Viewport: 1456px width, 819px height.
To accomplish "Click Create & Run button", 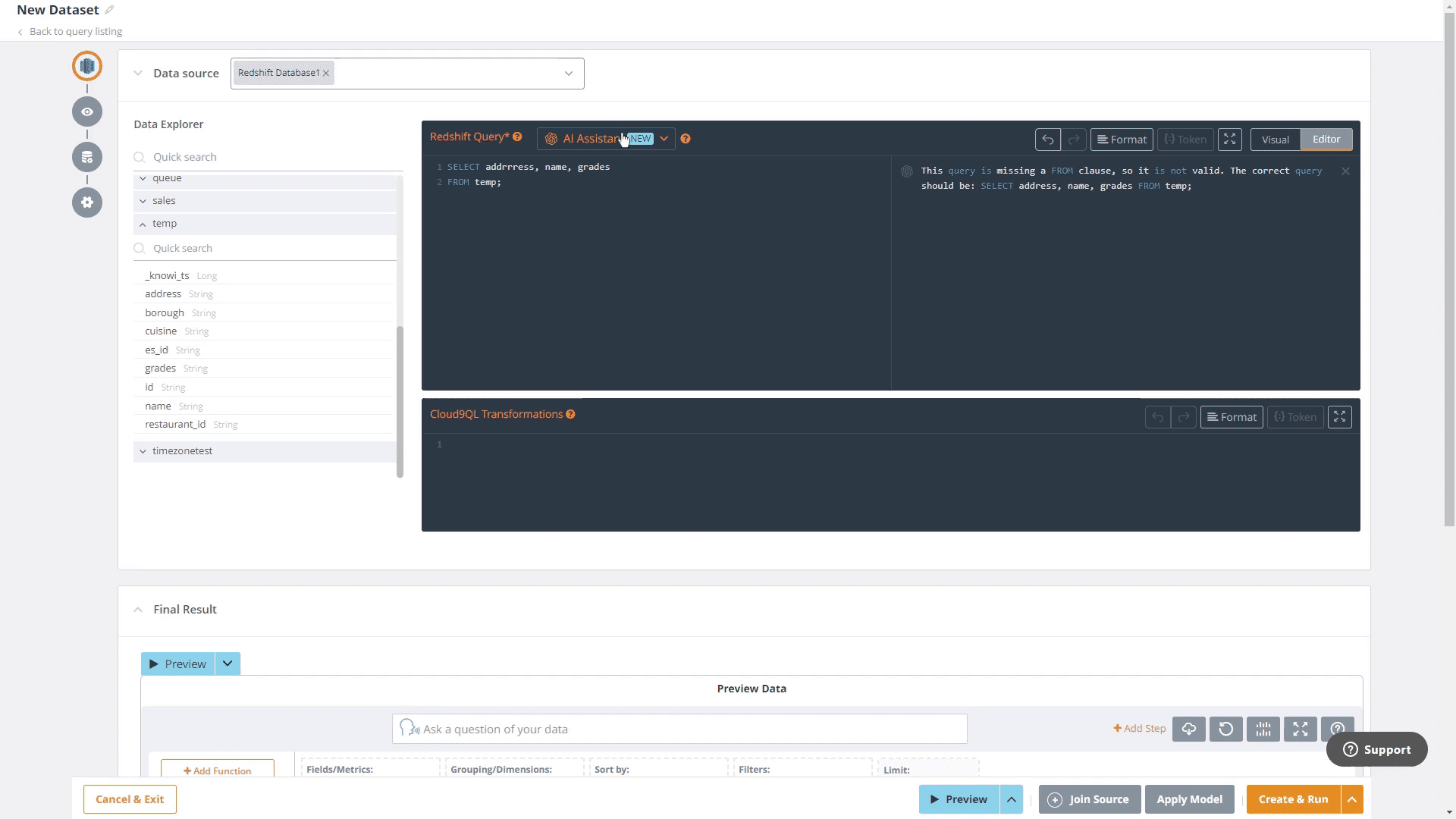I will [1293, 799].
